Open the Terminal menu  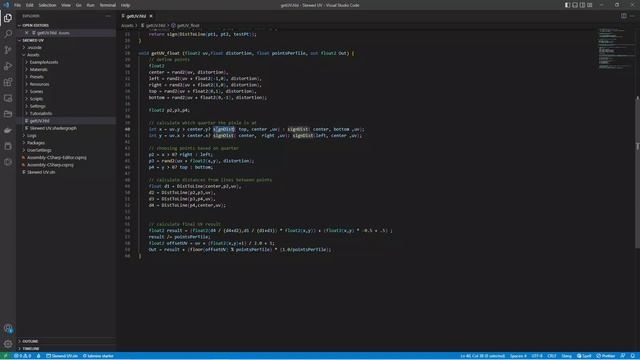tap(108, 5)
